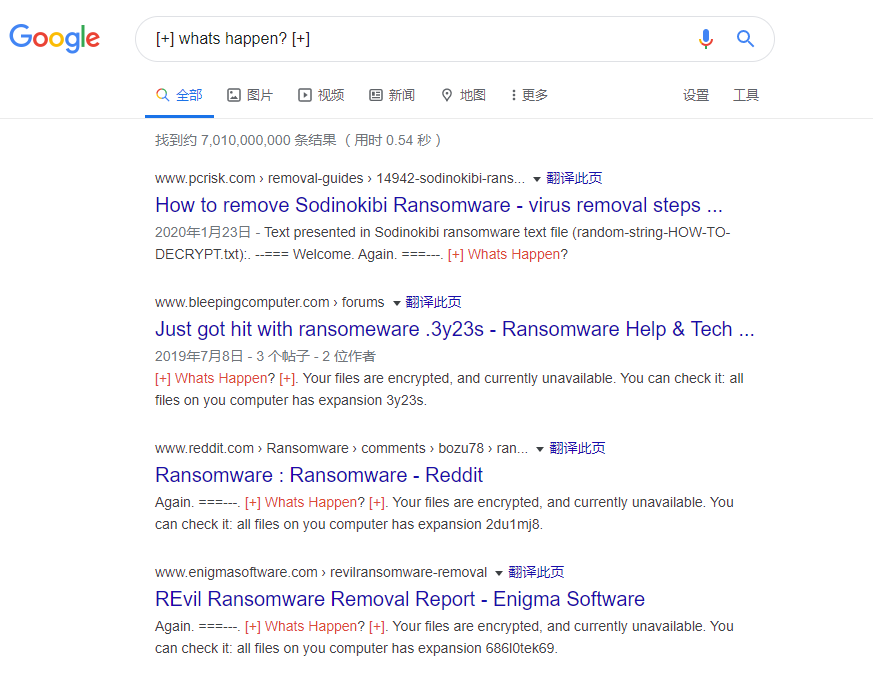This screenshot has width=873, height=683.
Task: Open the pcrisk.com result dropdown arrow
Action: (x=537, y=179)
